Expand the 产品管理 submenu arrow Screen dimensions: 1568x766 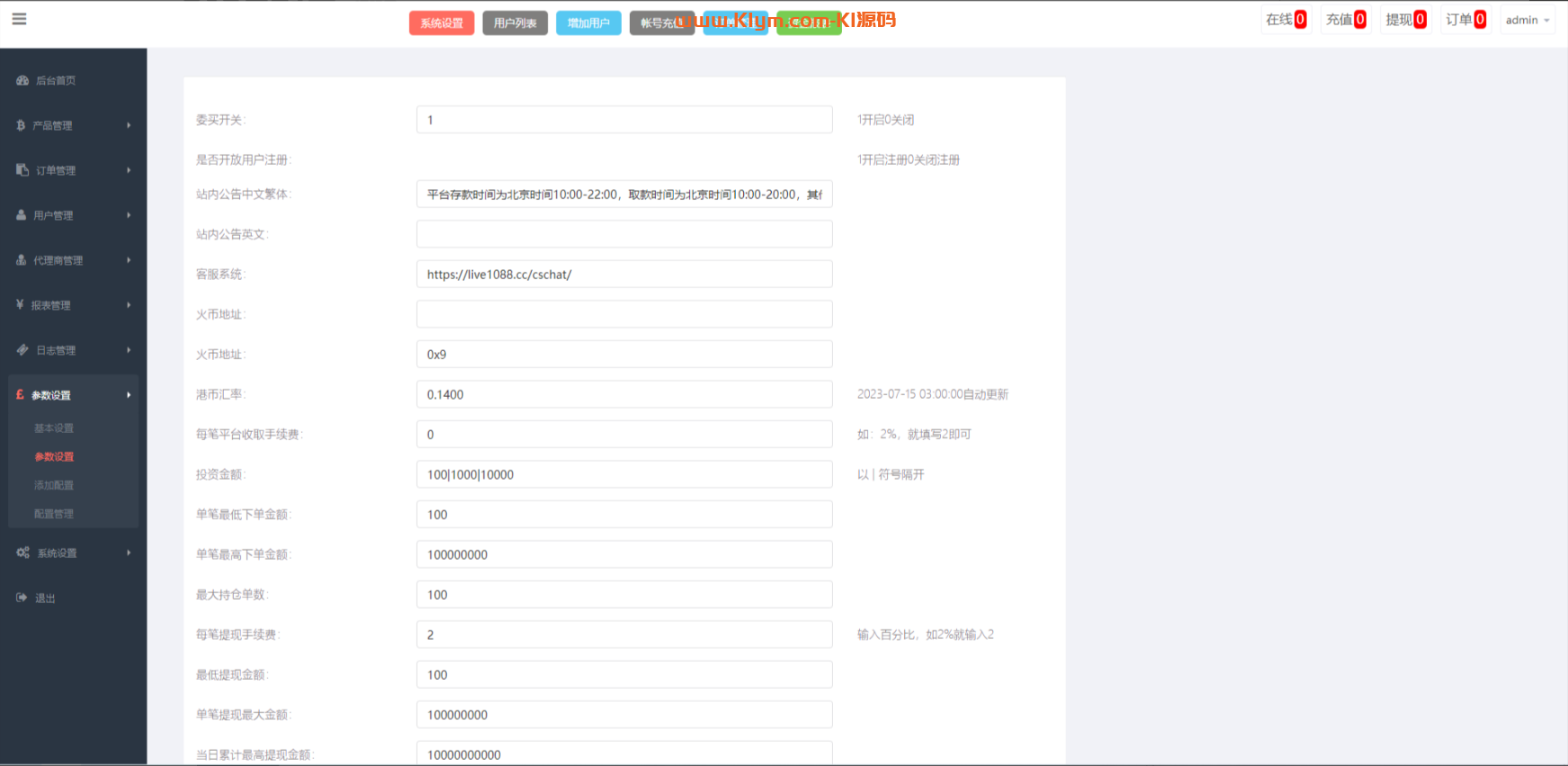tap(129, 125)
